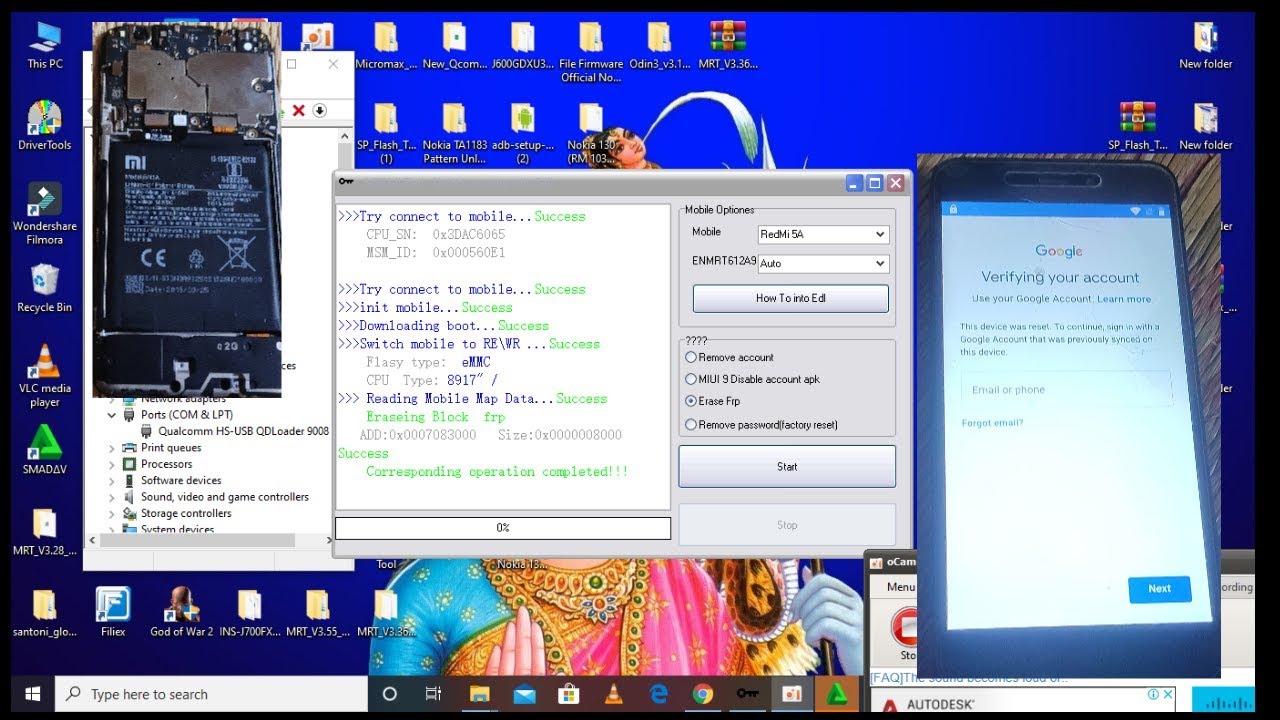This screenshot has height=720, width=1280.
Task: Click the 0% progress bar
Action: coord(502,528)
